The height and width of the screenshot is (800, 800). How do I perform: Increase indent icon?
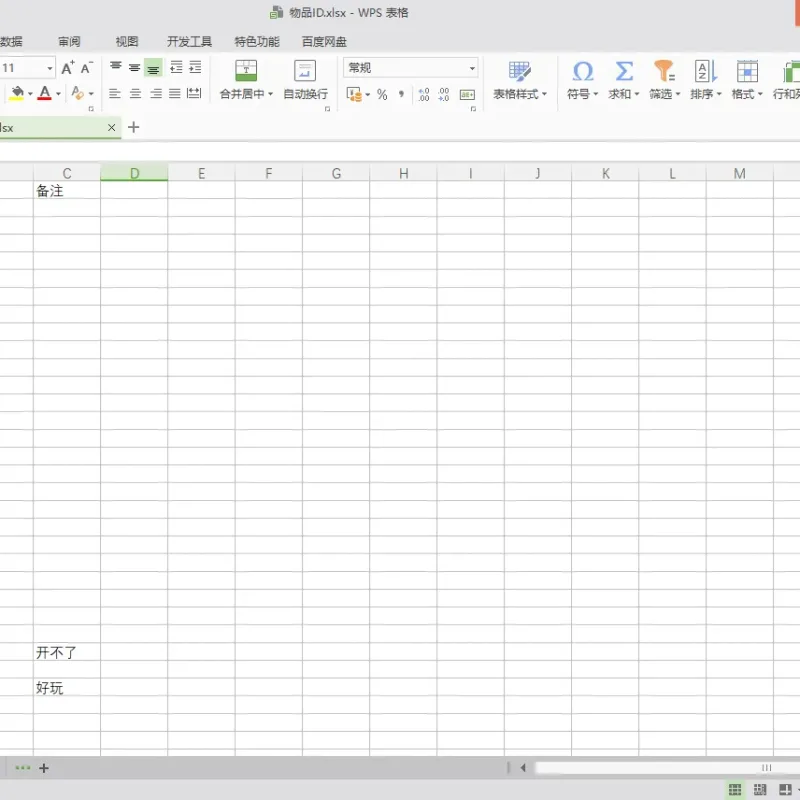click(195, 67)
